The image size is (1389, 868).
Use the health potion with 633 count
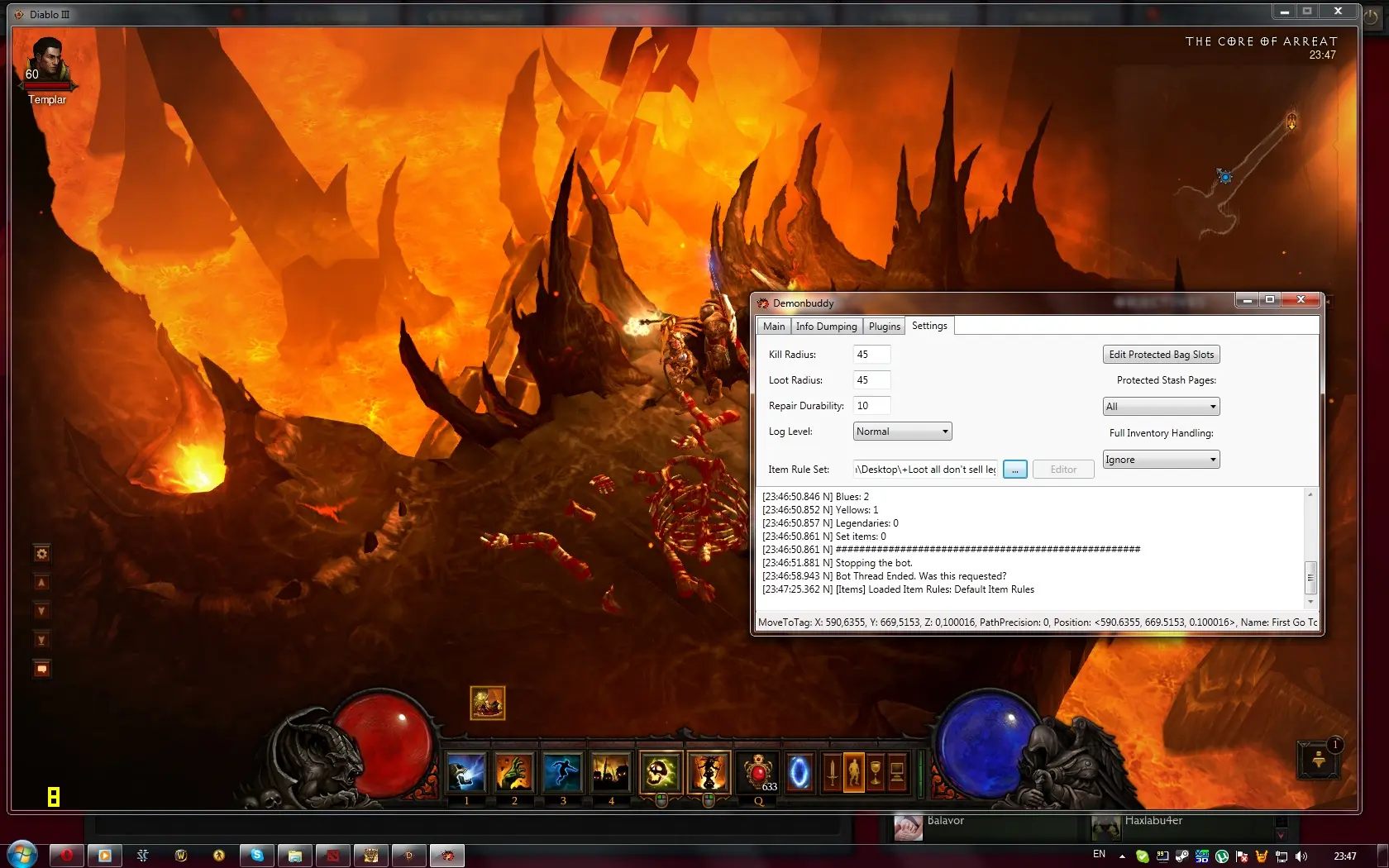point(758,773)
